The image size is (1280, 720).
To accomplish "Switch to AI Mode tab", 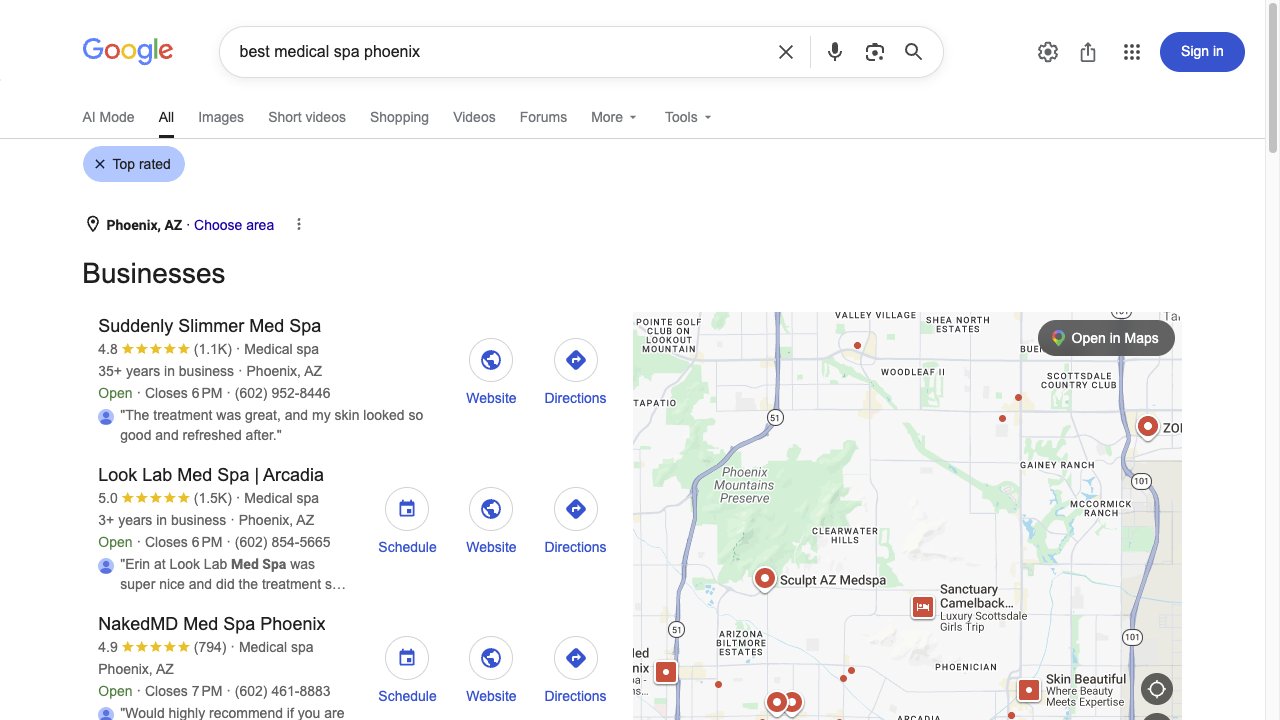I will (108, 117).
